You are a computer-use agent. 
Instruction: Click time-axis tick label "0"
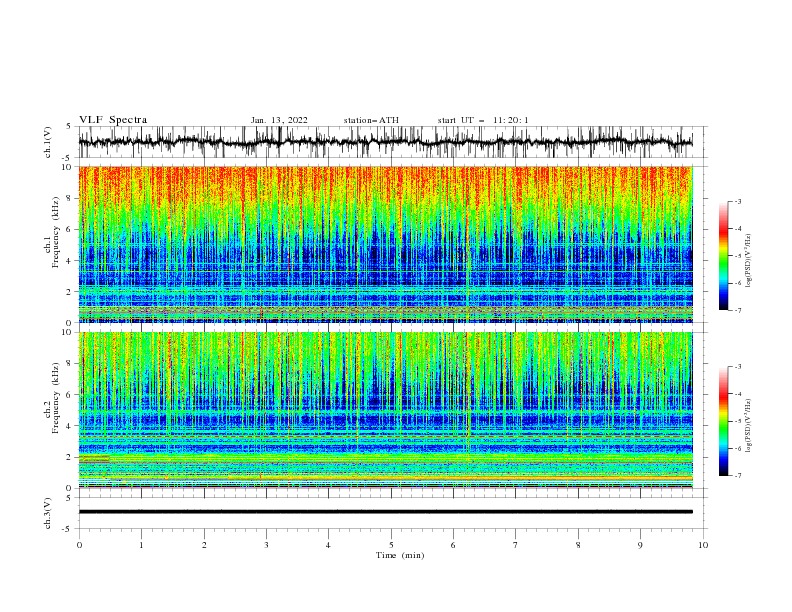[79, 545]
